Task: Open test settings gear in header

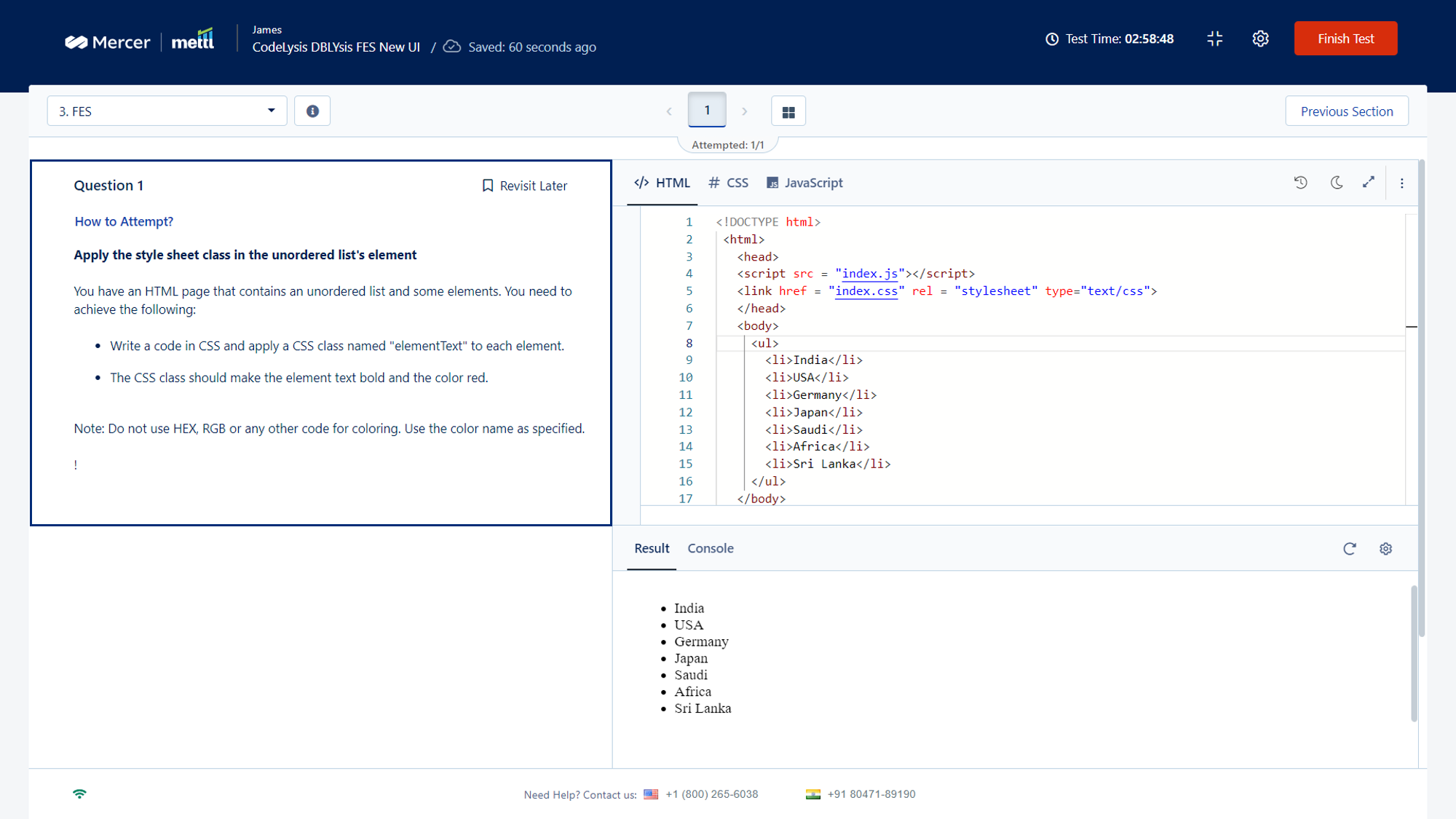Action: click(1260, 39)
